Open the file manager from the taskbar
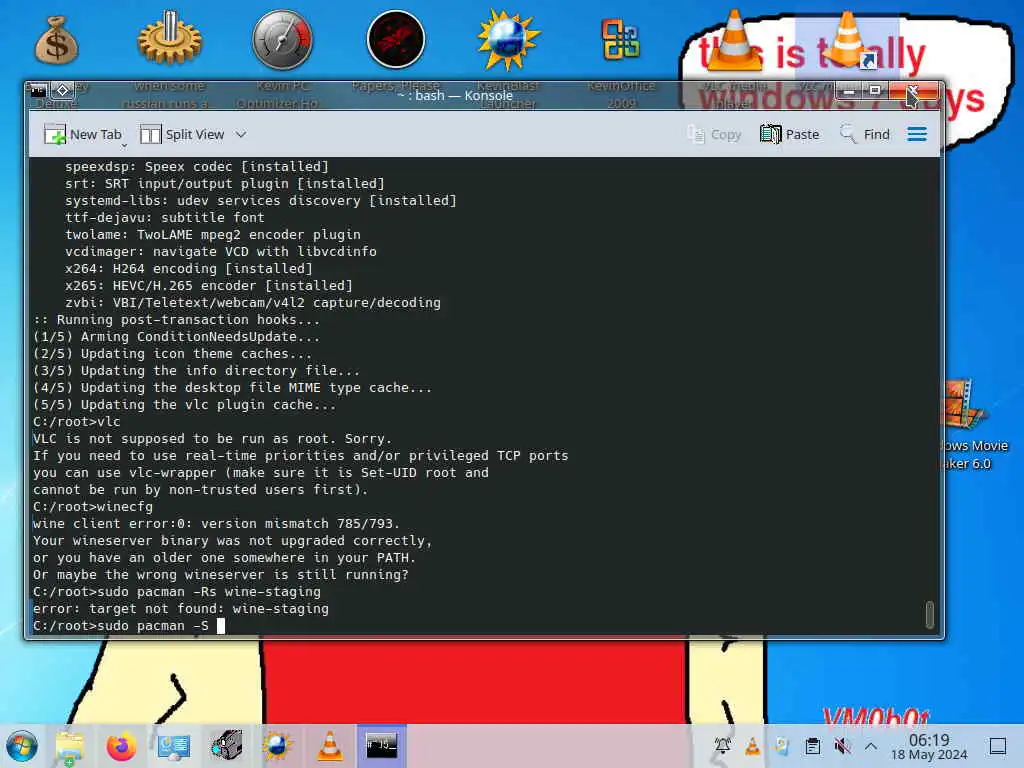This screenshot has width=1024, height=768. coord(70,746)
